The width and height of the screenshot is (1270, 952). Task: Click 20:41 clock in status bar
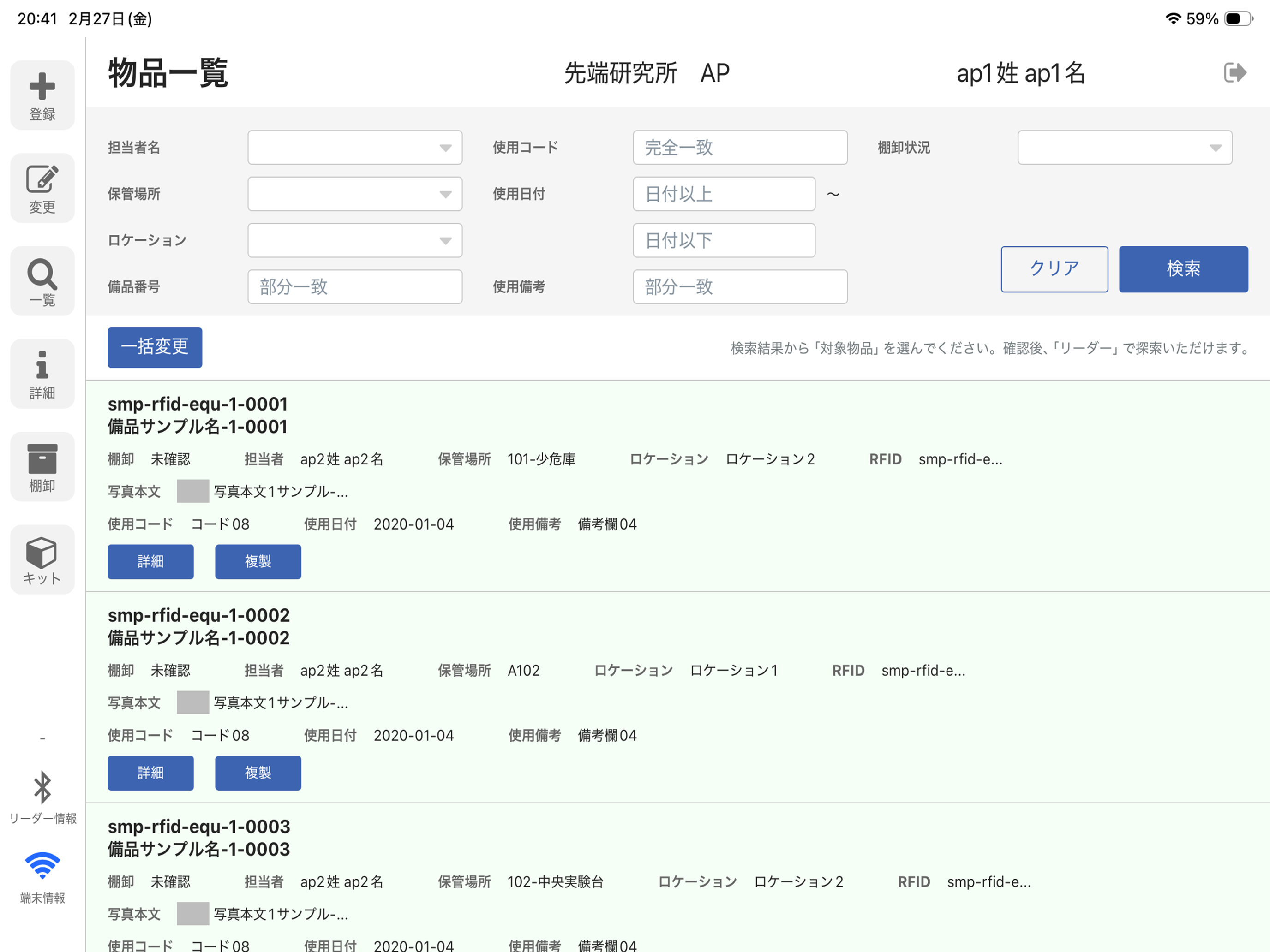pos(37,19)
